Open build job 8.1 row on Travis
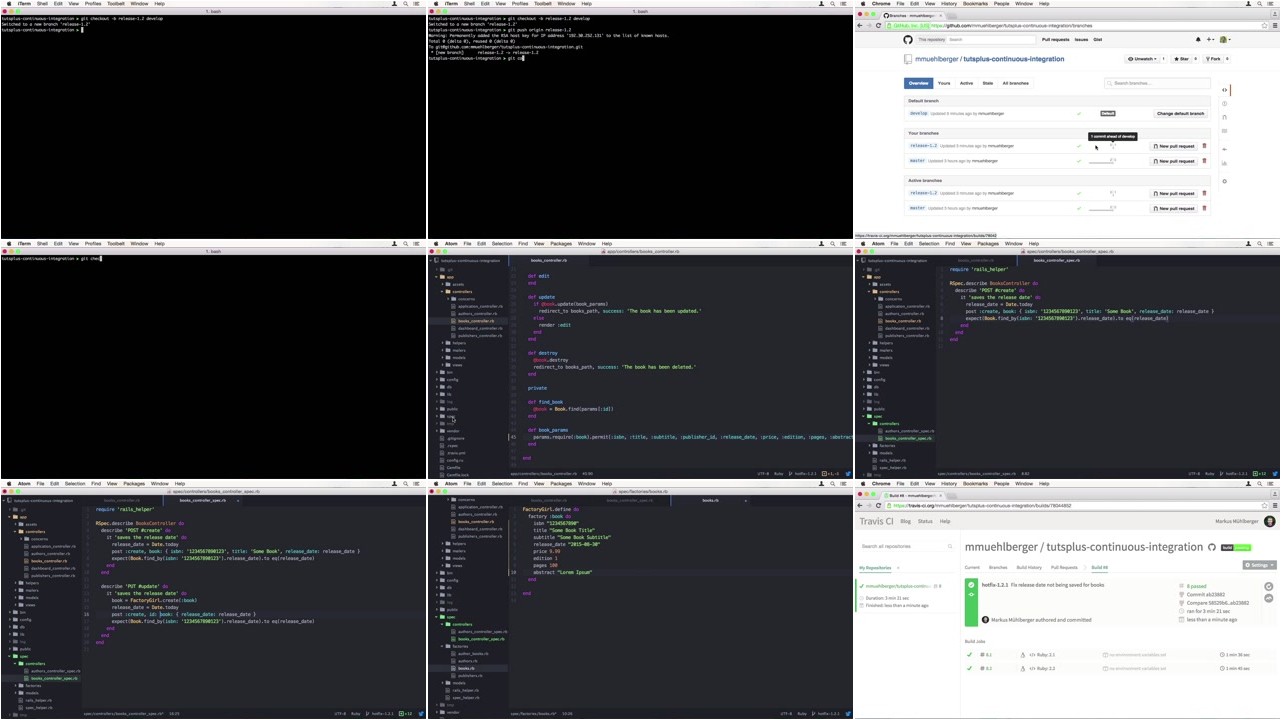This screenshot has height=720, width=1281. pyautogui.click(x=1121, y=654)
